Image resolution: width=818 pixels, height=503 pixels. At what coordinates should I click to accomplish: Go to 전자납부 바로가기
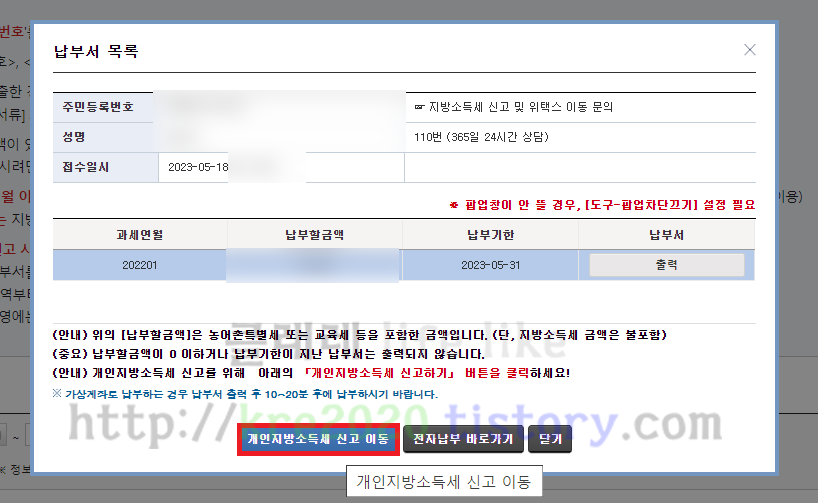tap(463, 439)
